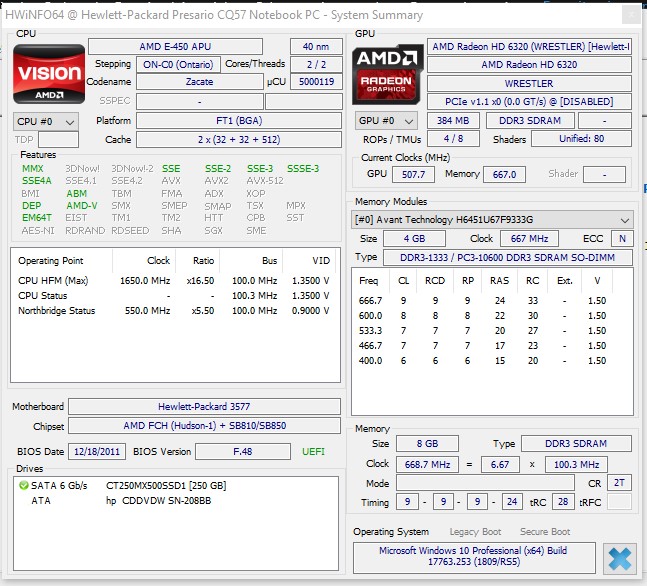The height and width of the screenshot is (586, 647).
Task: Click the GPU memory clock 667.0 value
Action: tap(504, 174)
